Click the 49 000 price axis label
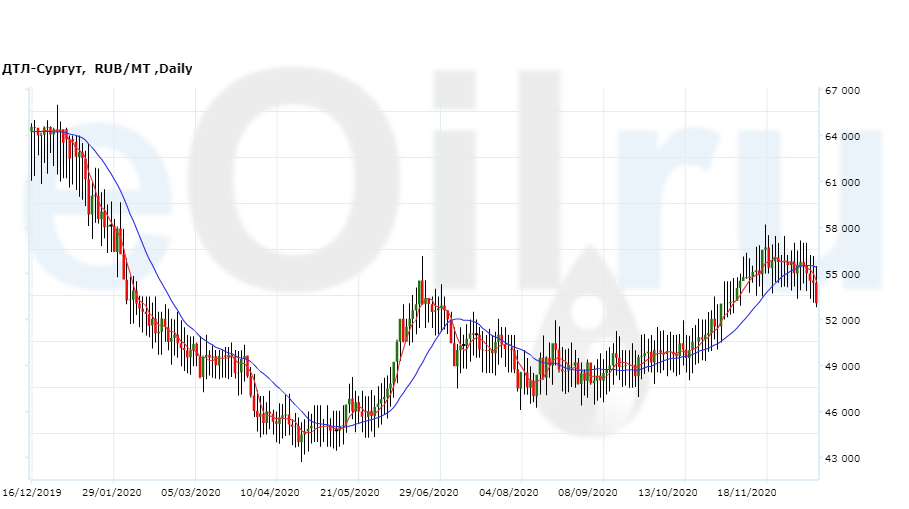Image resolution: width=909 pixels, height=509 pixels. [x=842, y=367]
